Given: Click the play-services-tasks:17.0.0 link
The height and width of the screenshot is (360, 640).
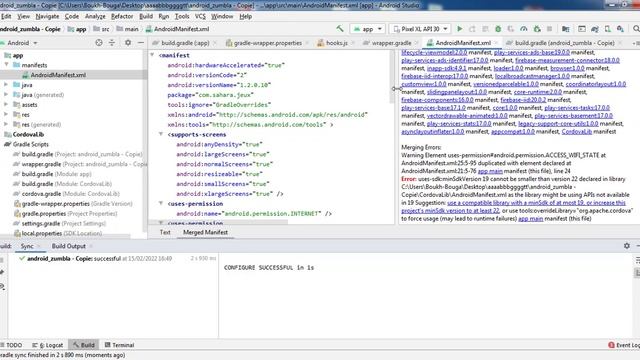Looking at the screenshot, I should point(577,108).
